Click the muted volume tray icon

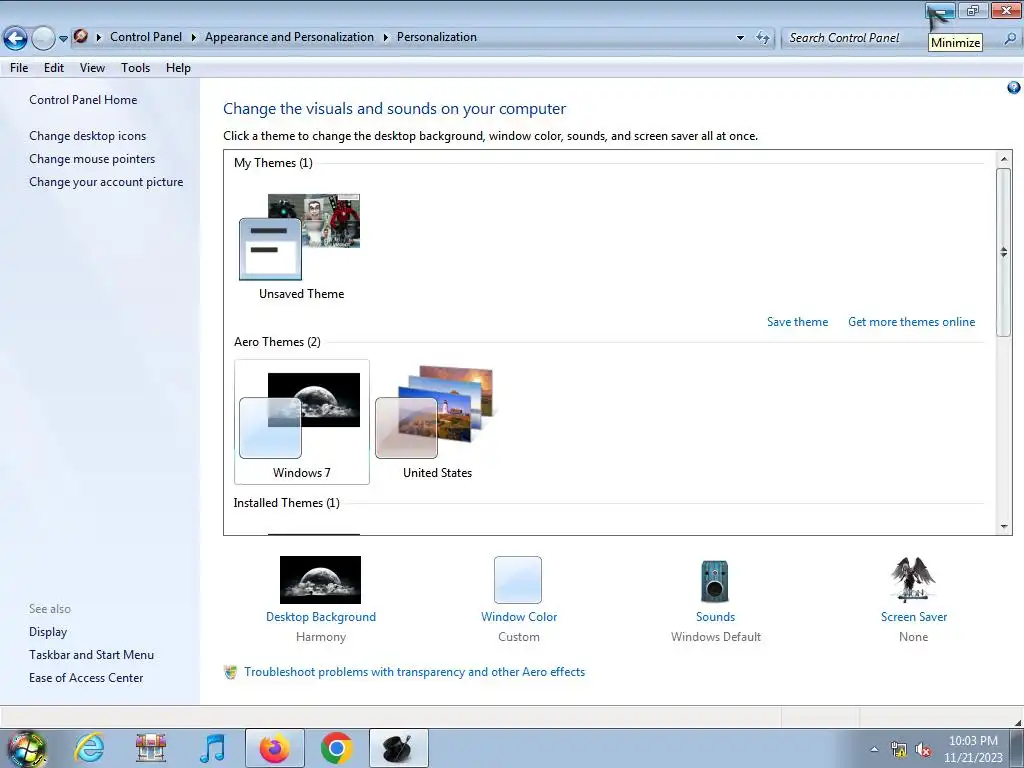pos(923,750)
